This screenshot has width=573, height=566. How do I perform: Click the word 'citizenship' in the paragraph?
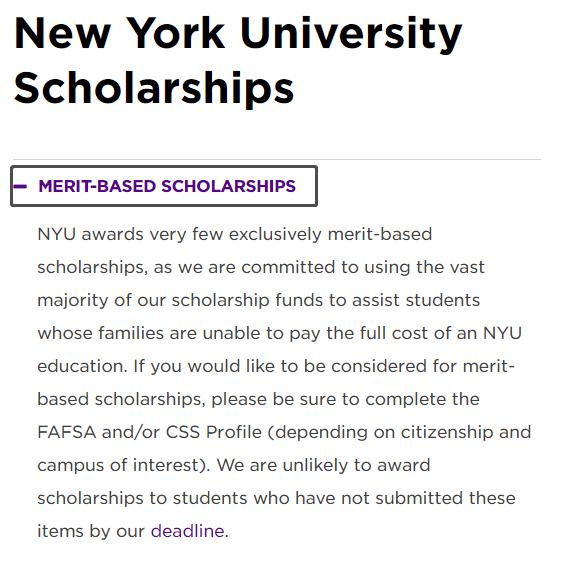(x=447, y=433)
